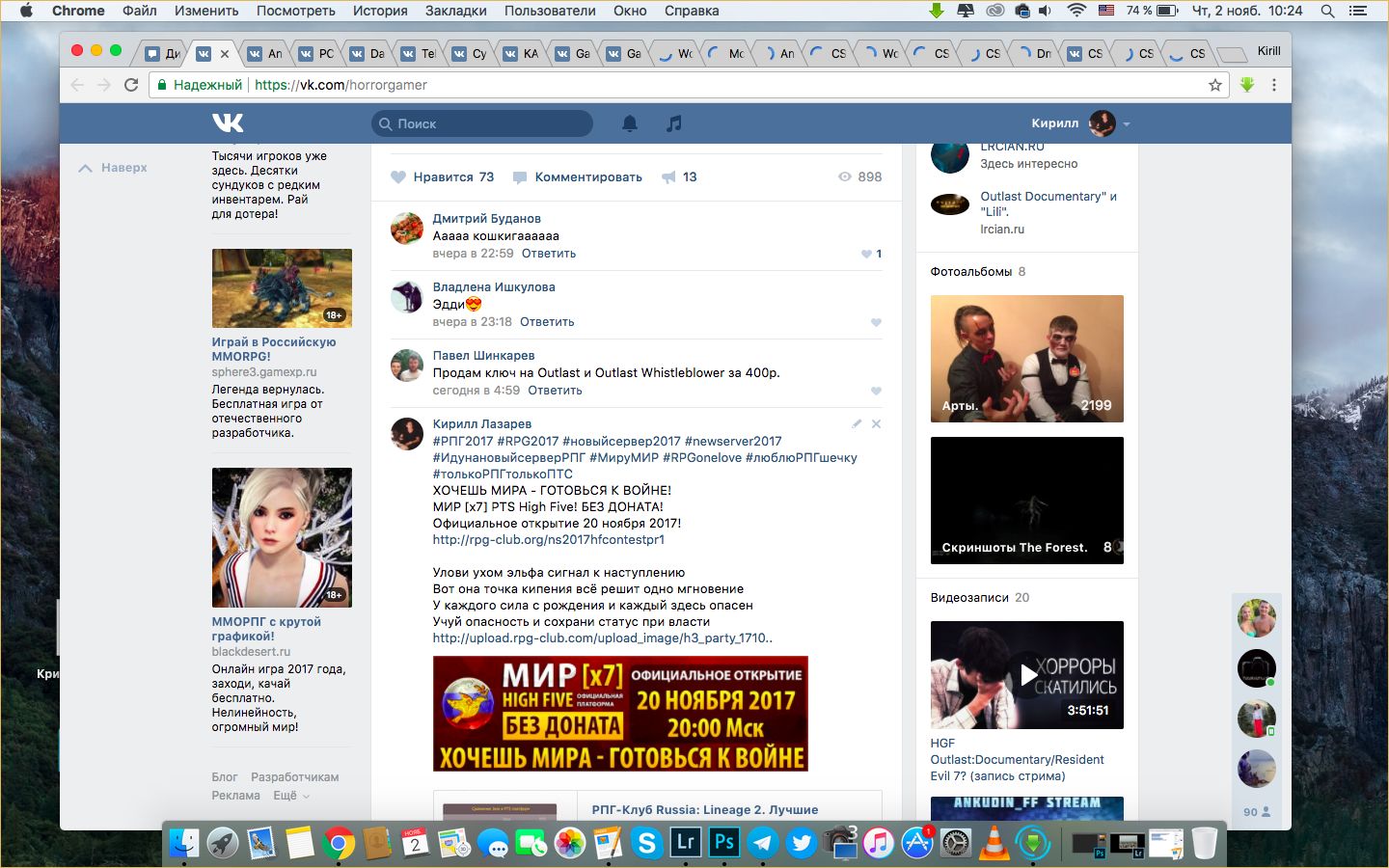Open Скриншоты The Forest album thumbnail
1389x868 pixels.
click(1027, 501)
